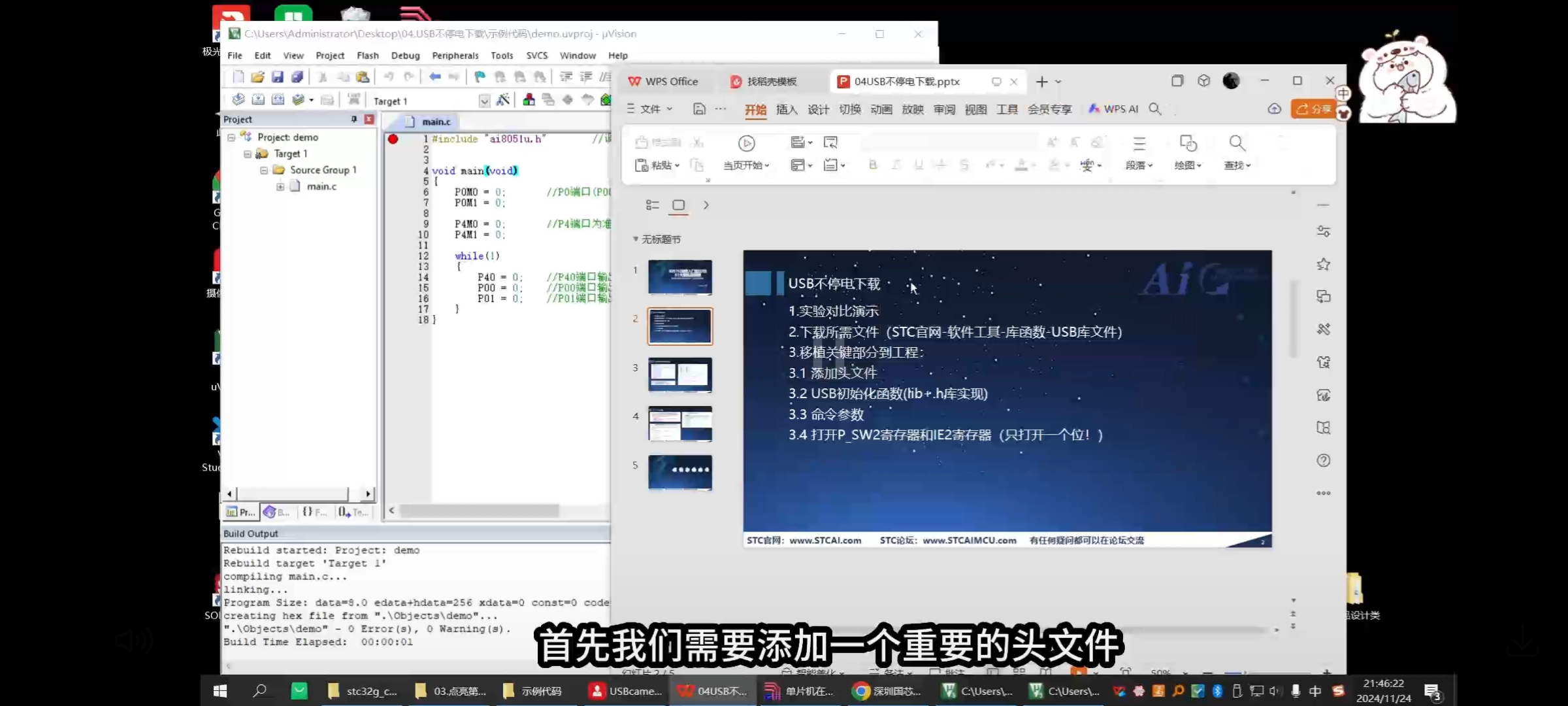The height and width of the screenshot is (706, 1568).
Task: Switch to the 设计 ribbon tab
Action: coord(818,109)
